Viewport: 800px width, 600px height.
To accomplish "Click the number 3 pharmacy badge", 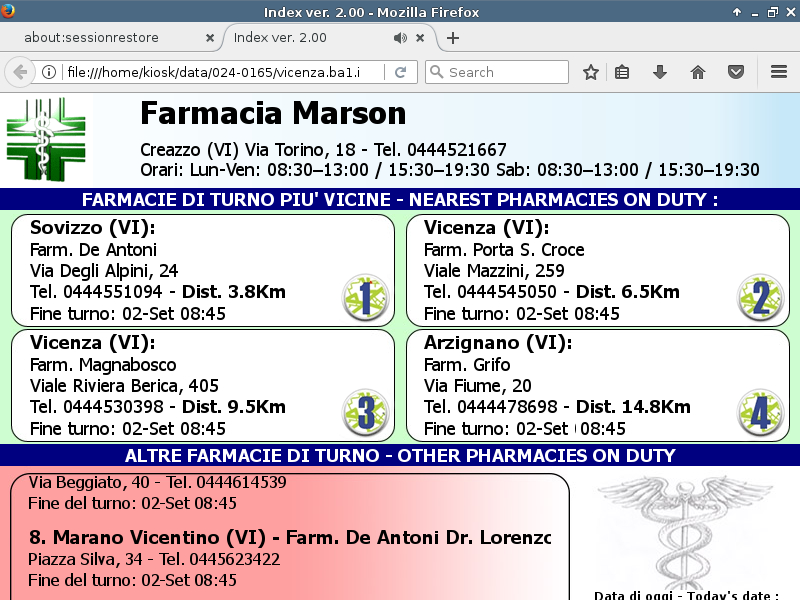I will click(365, 413).
